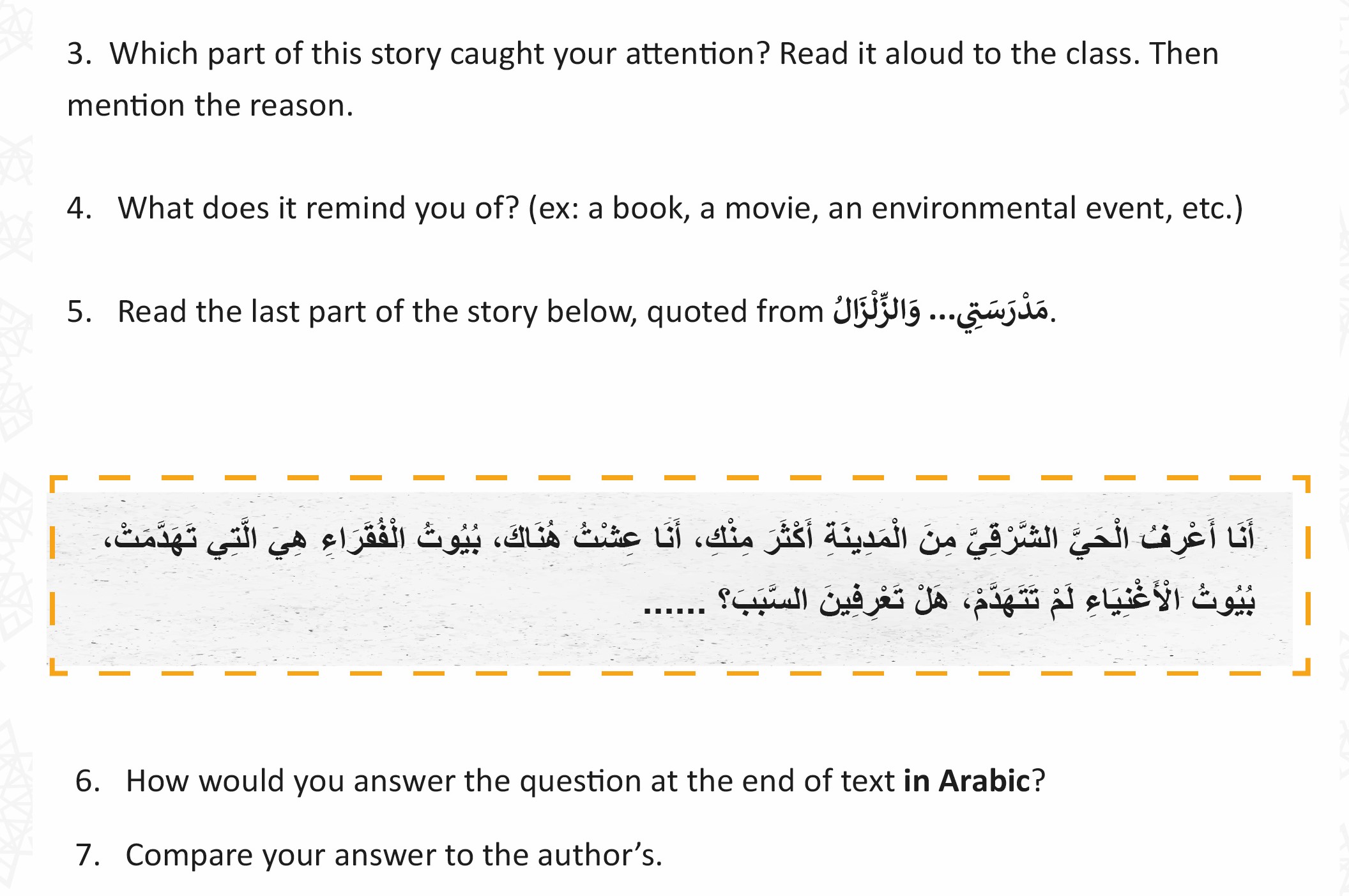Click question 7 'Compare your answer to the author's.'
The image size is (1349, 896).
pos(369,855)
